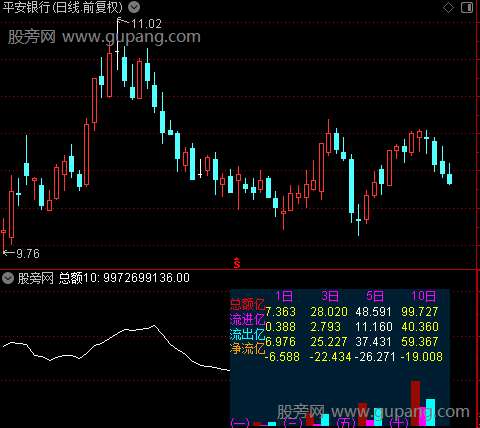
Task: Click the tallest dark red 10-day bar
Action: [415, 403]
